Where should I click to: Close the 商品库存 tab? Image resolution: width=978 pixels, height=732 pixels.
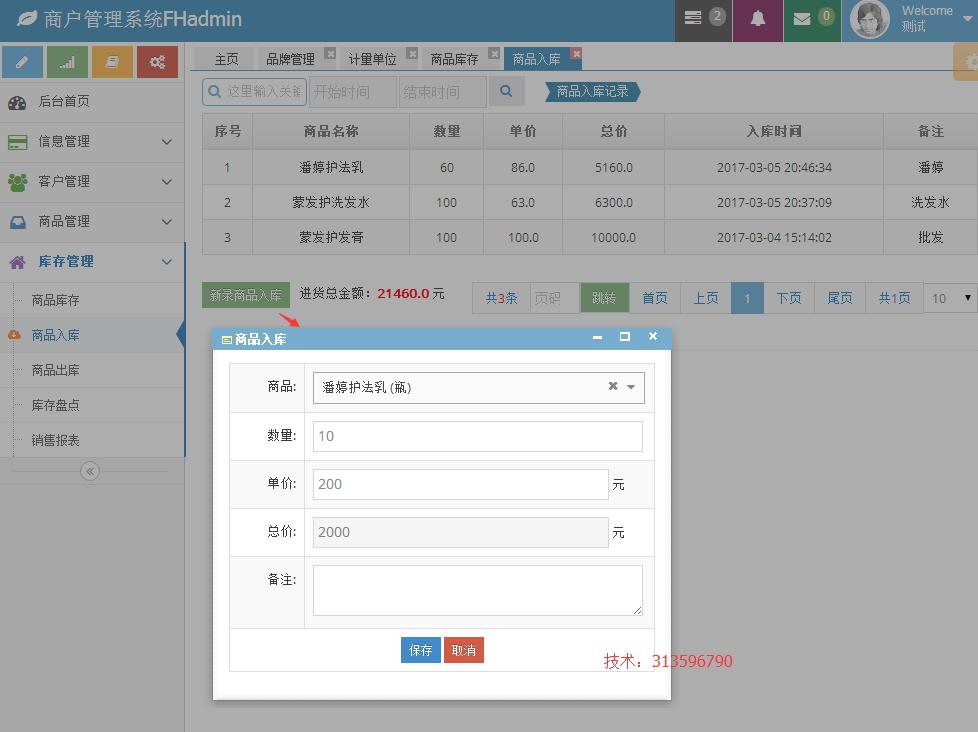[x=494, y=54]
